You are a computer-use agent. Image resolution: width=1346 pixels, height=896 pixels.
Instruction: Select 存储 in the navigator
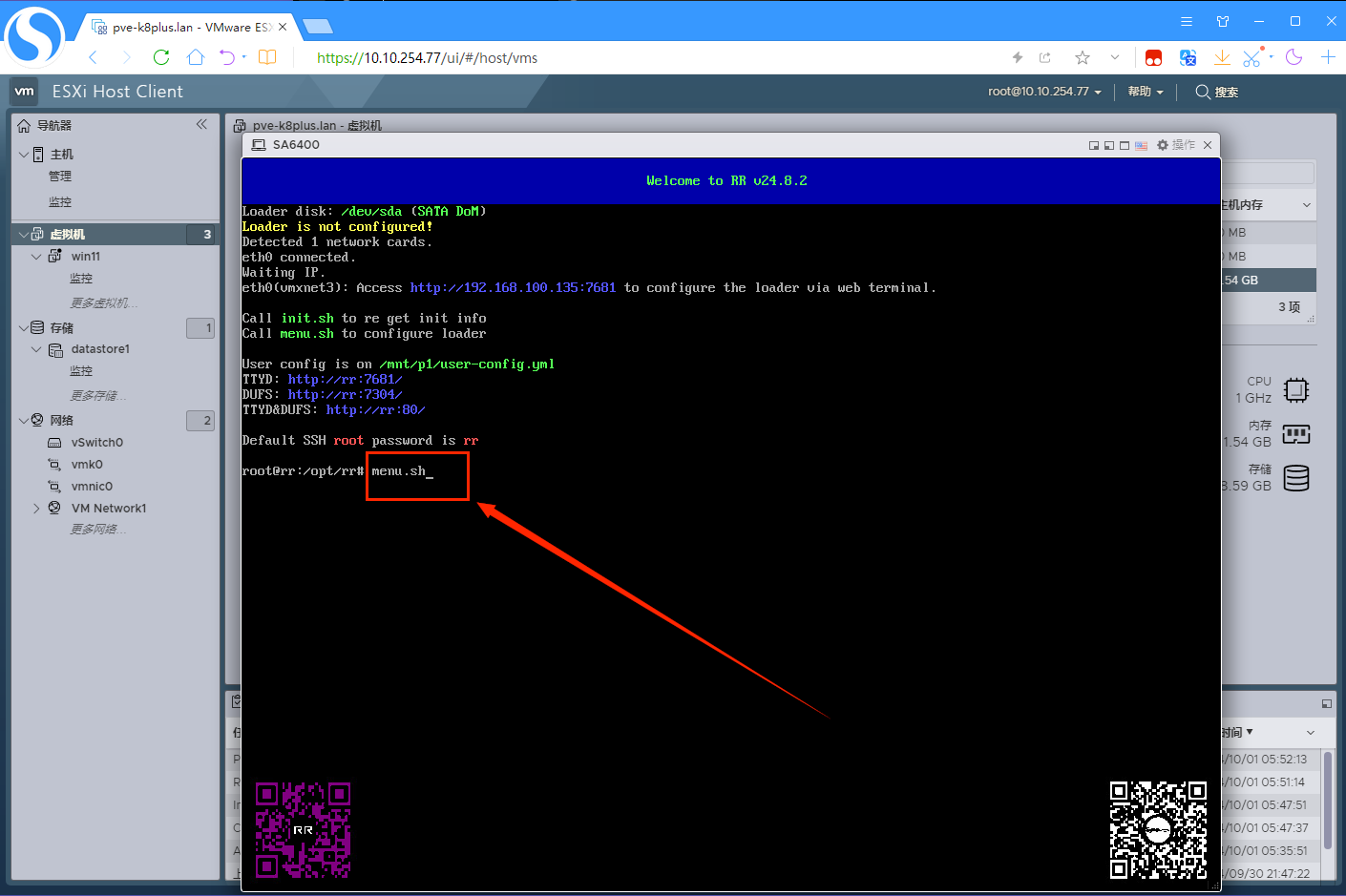point(62,327)
